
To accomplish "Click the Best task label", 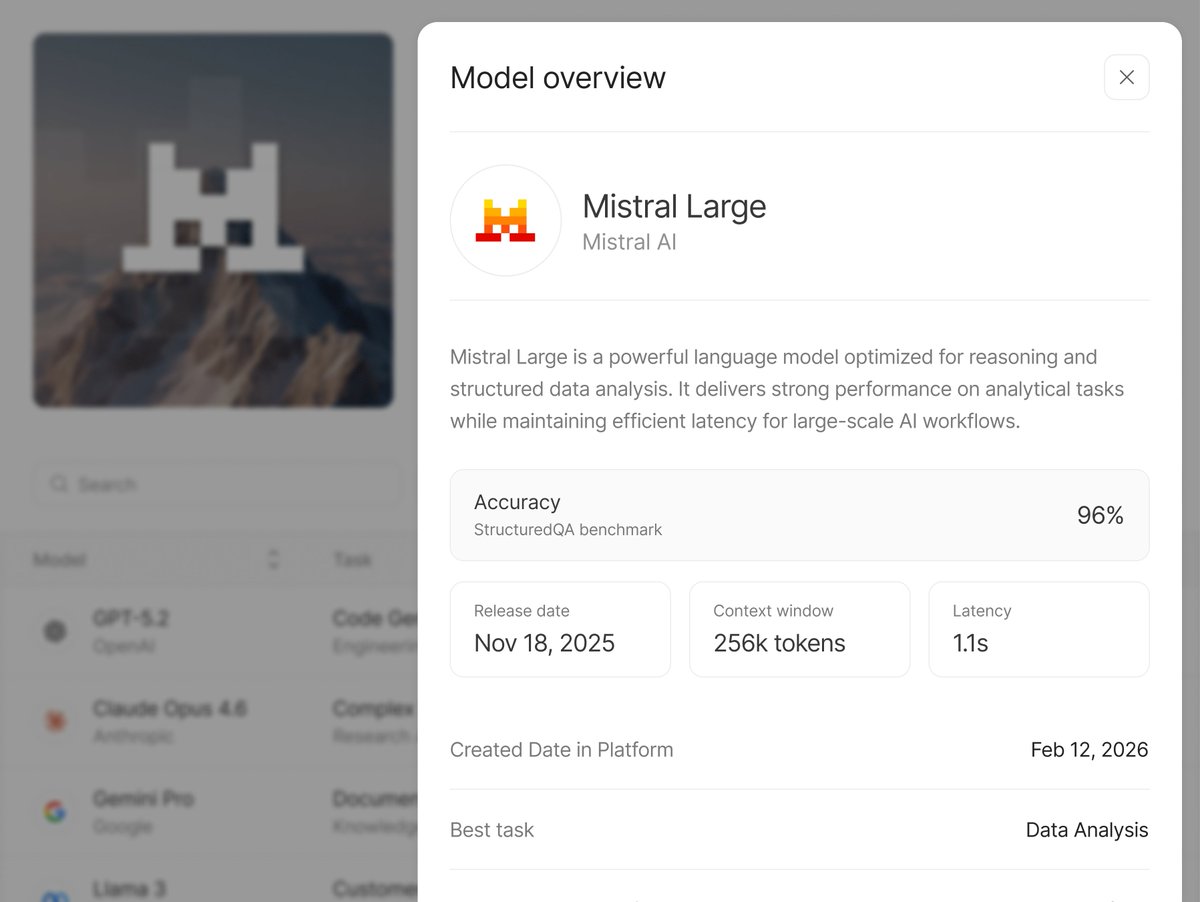I will (492, 830).
